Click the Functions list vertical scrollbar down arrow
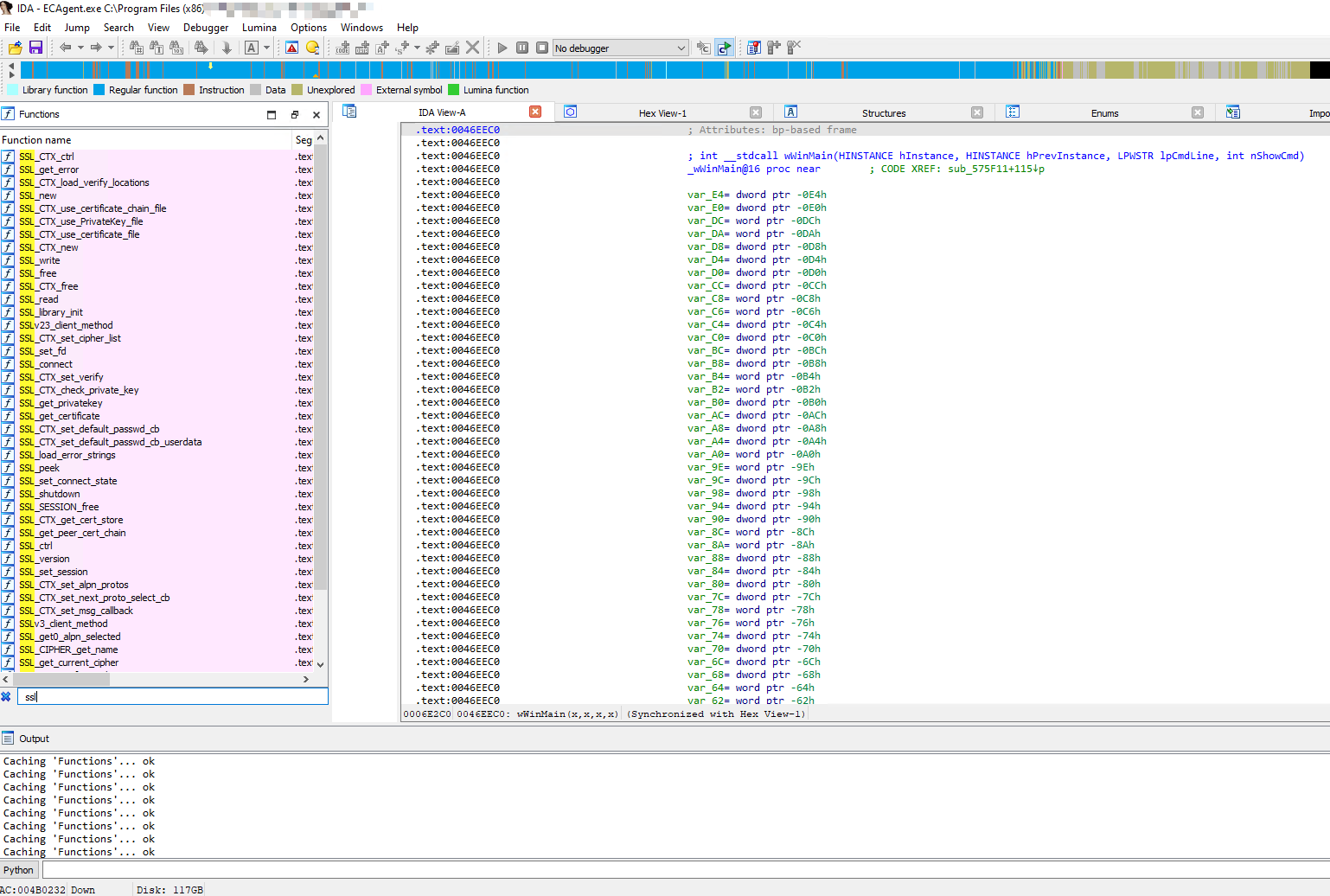 (321, 665)
